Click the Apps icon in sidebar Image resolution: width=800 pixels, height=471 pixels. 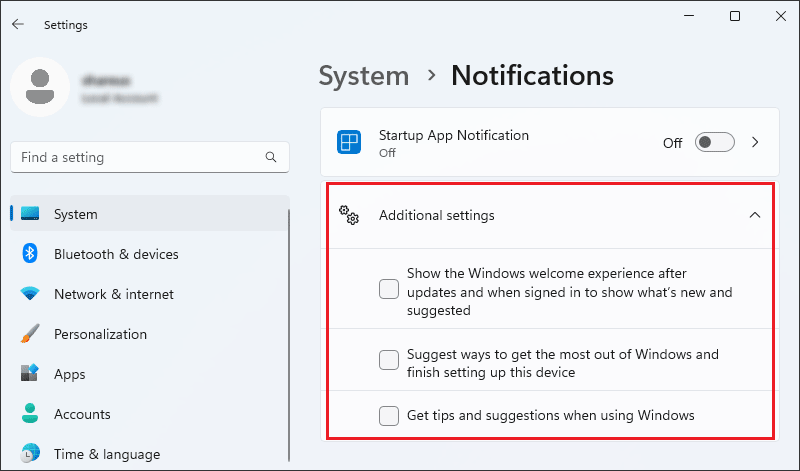(x=30, y=373)
